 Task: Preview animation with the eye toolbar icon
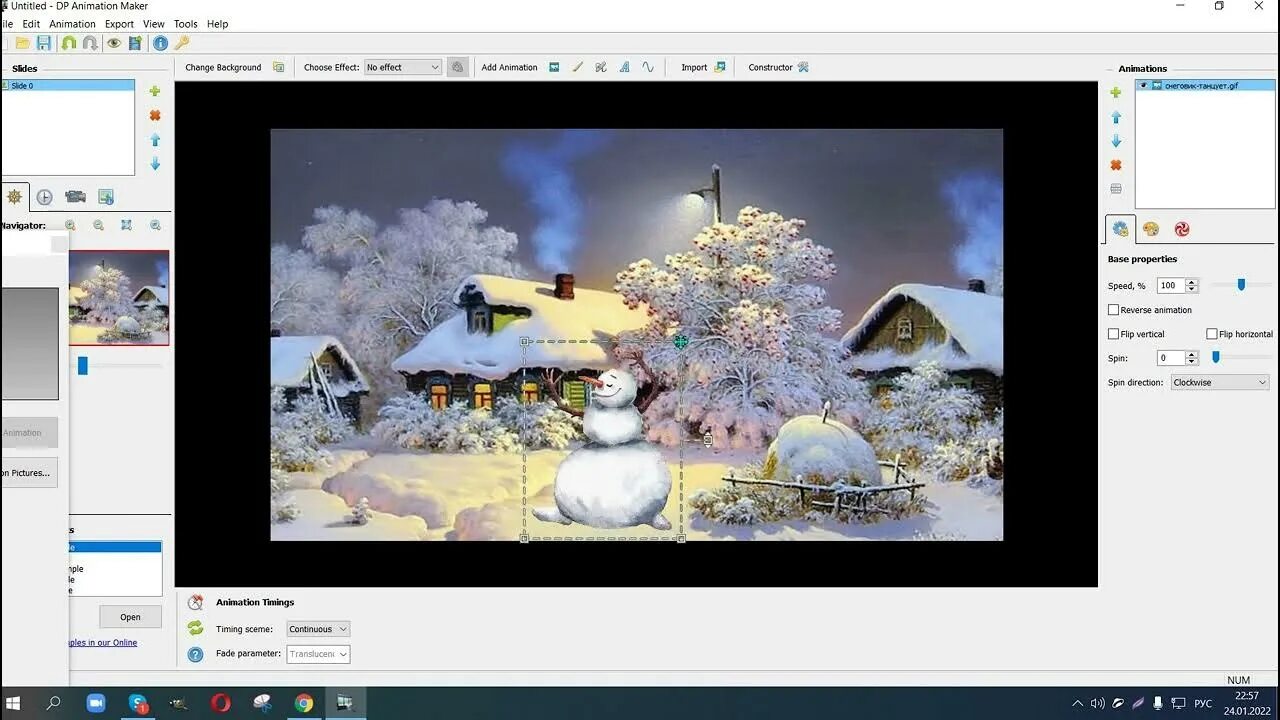[114, 43]
